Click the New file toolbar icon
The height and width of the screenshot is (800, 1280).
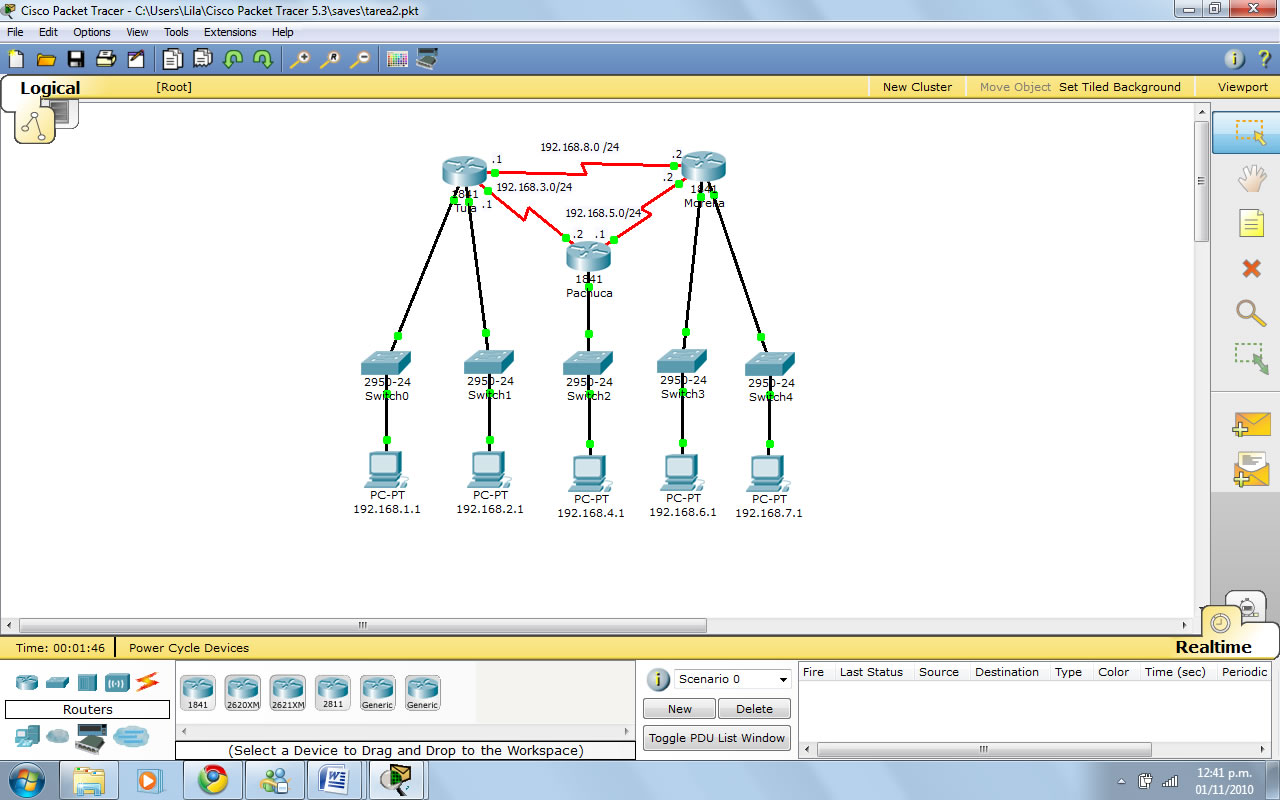[16, 59]
